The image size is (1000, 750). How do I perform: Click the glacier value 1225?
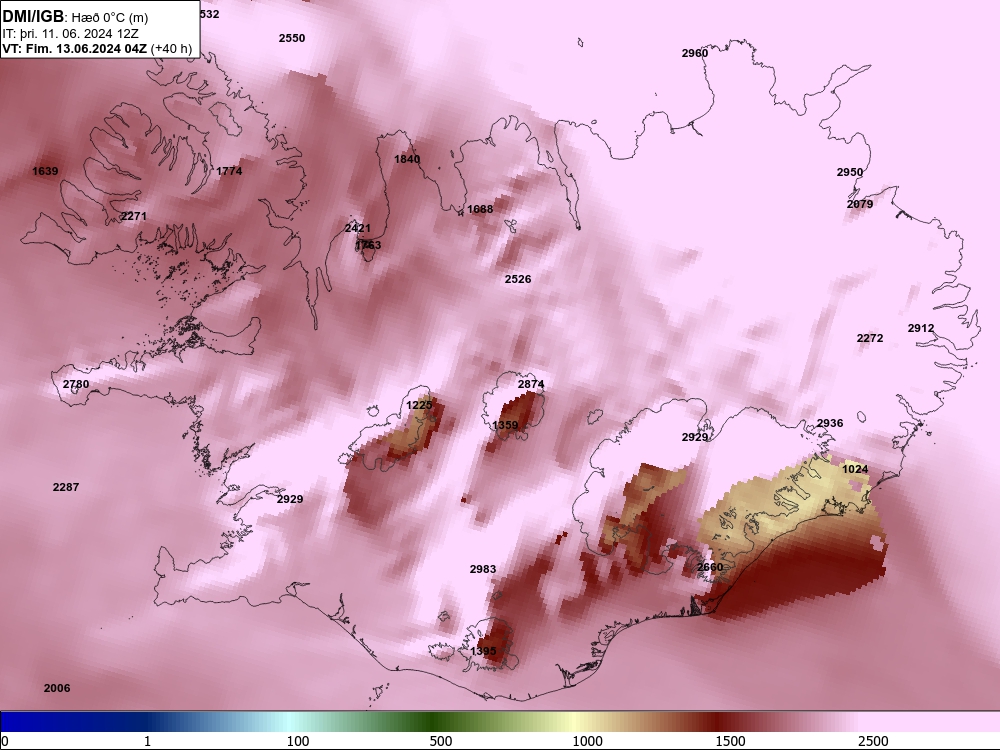tap(419, 405)
